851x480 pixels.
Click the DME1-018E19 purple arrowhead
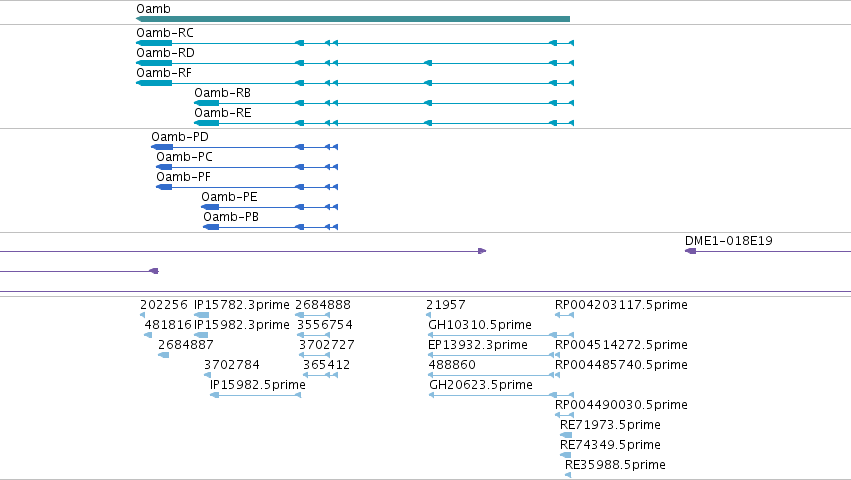[690, 251]
